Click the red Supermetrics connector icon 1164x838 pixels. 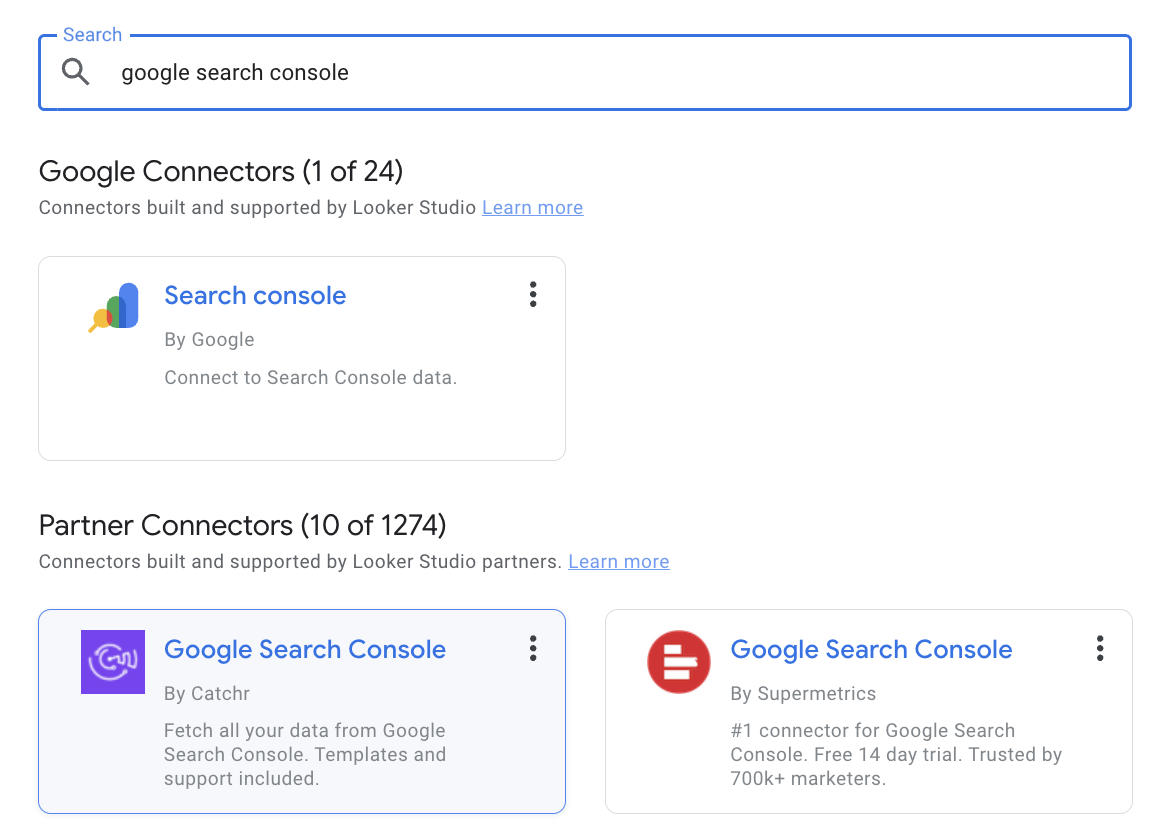[x=679, y=662]
